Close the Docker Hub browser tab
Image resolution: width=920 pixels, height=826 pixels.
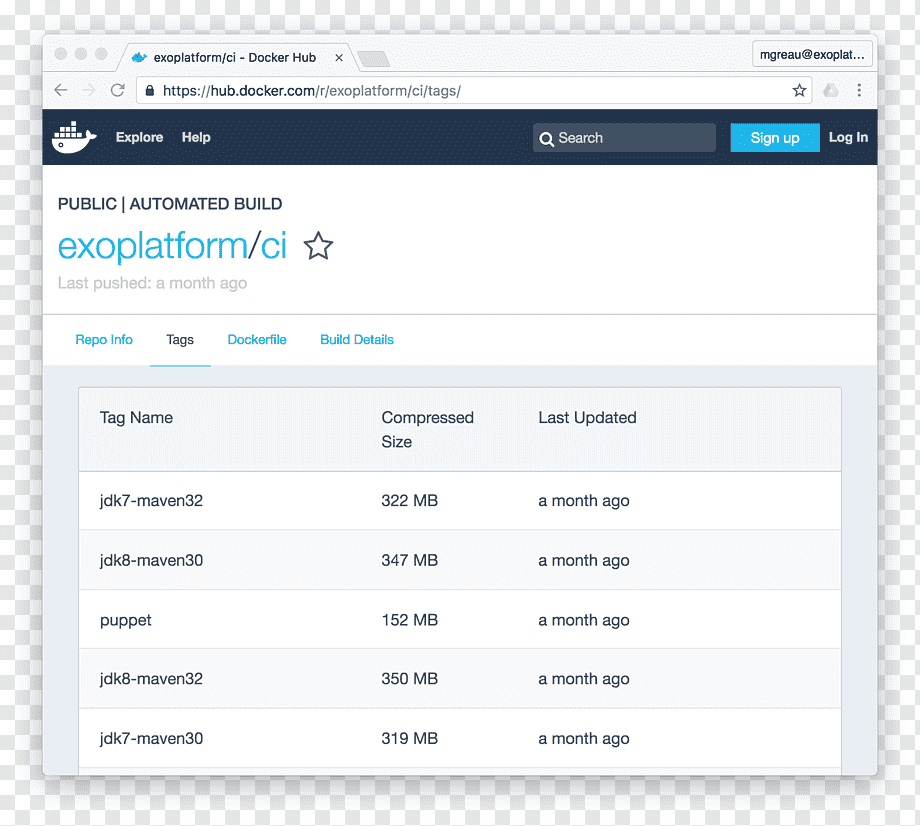339,57
